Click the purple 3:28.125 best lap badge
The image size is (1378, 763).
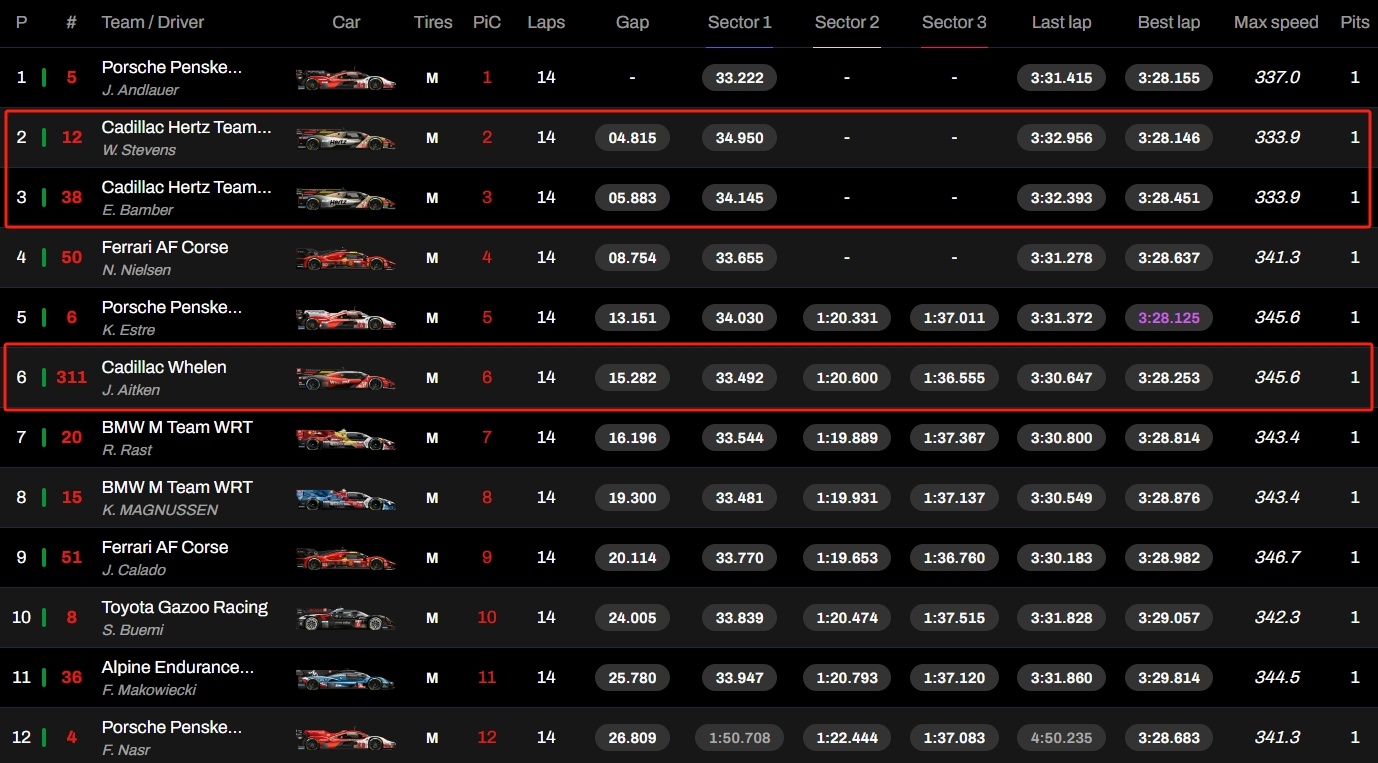tap(1168, 318)
